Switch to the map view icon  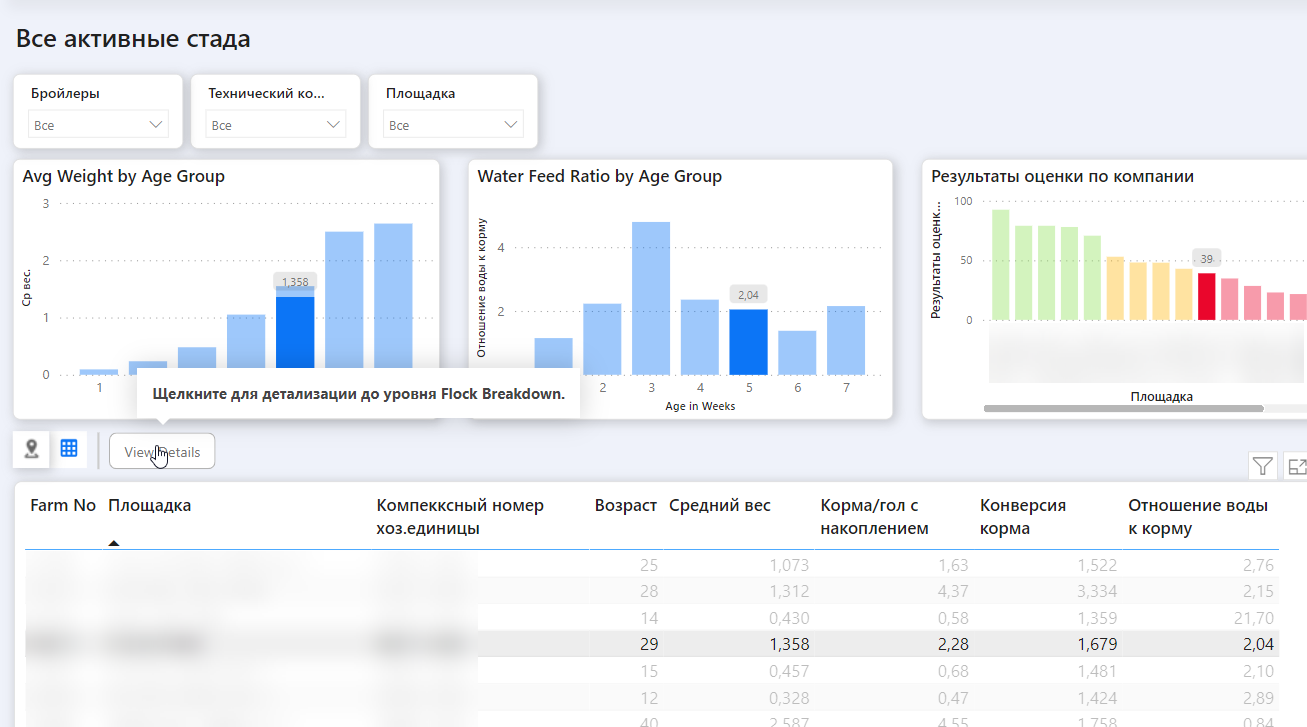tap(31, 449)
